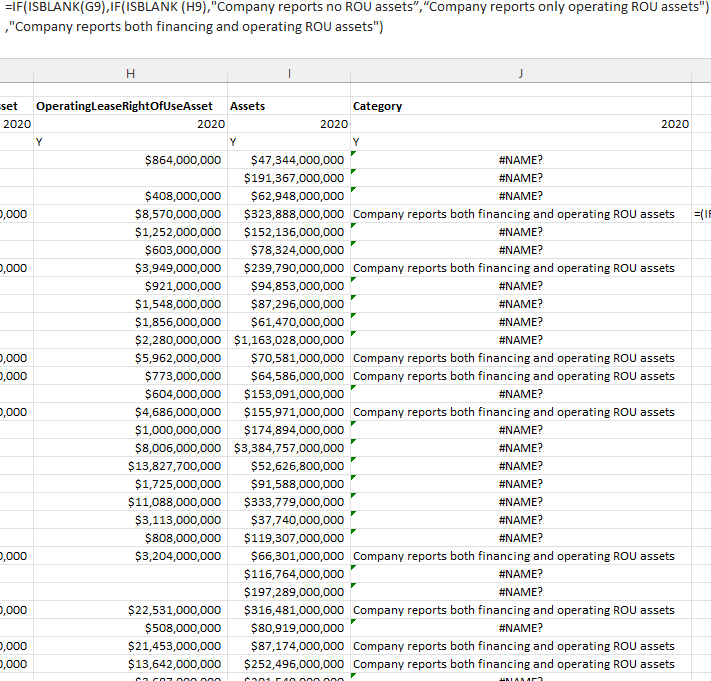711x681 pixels.
Task: Select cell with $191,367,000,000
Action: click(x=289, y=178)
